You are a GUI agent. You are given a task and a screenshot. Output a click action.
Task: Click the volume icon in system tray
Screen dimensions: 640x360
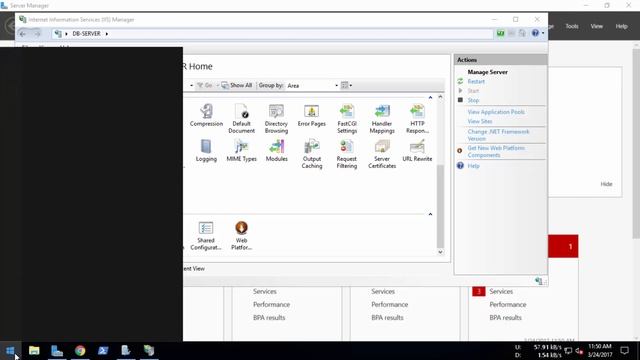point(579,351)
